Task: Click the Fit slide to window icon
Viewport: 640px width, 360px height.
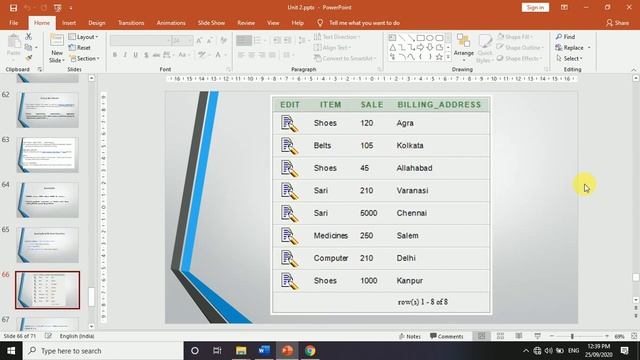Action: coord(634,336)
